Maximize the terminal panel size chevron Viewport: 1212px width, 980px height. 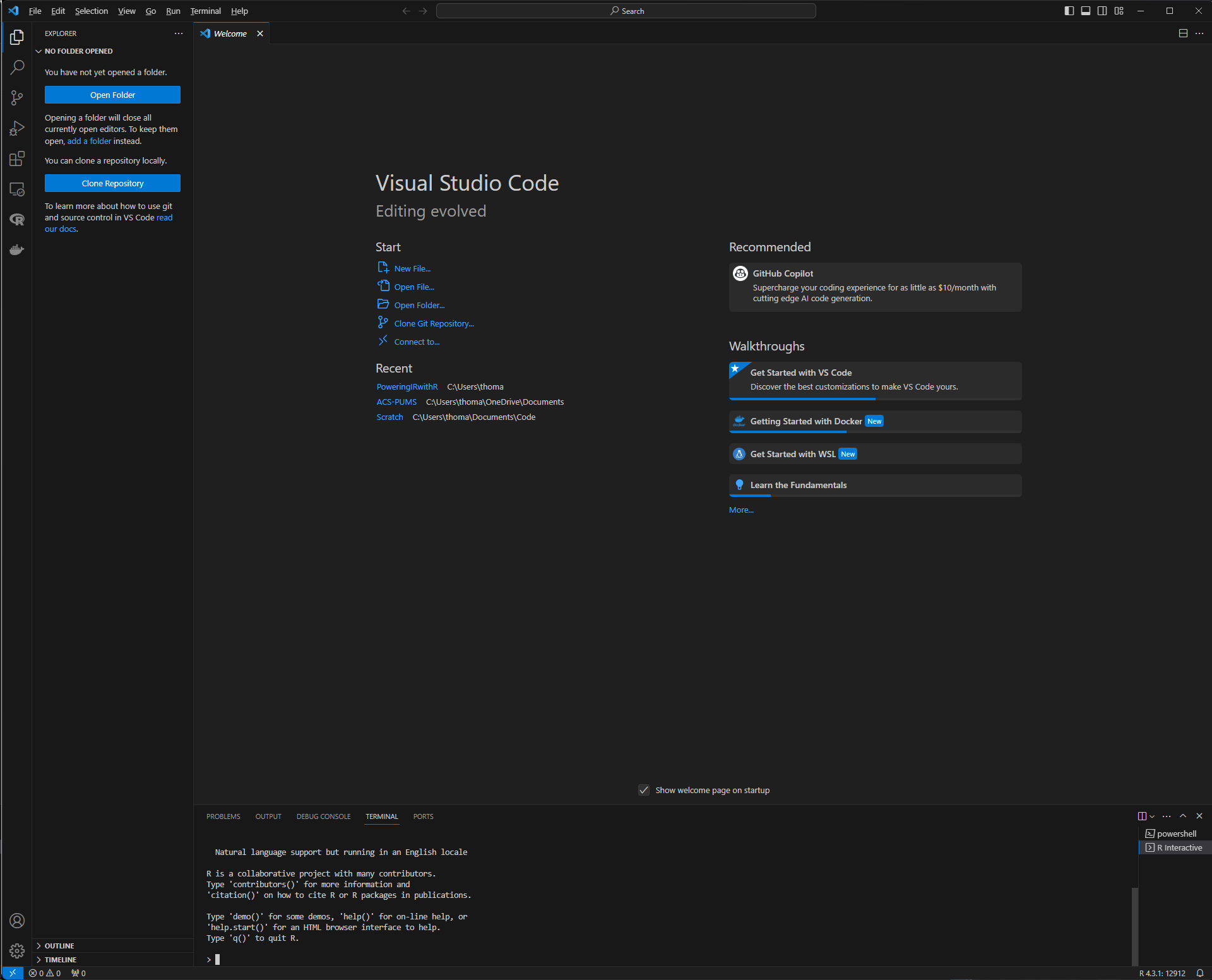click(1183, 816)
